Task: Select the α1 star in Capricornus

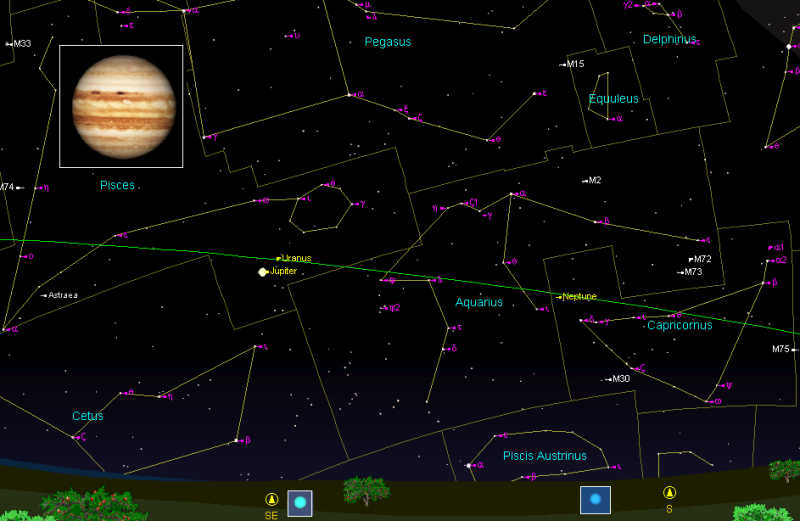Action: (x=777, y=247)
